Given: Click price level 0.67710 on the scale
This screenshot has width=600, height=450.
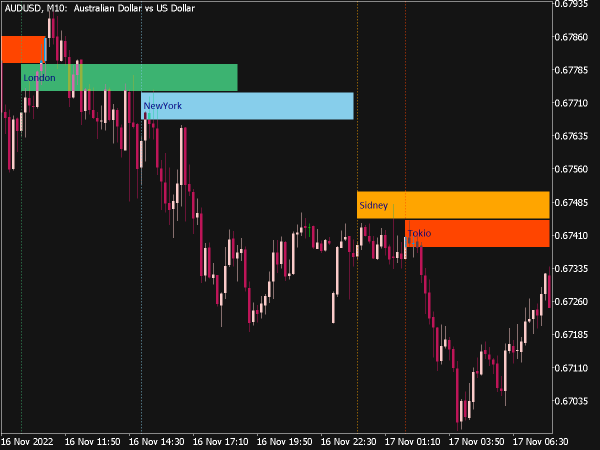Looking at the screenshot, I should [x=571, y=103].
